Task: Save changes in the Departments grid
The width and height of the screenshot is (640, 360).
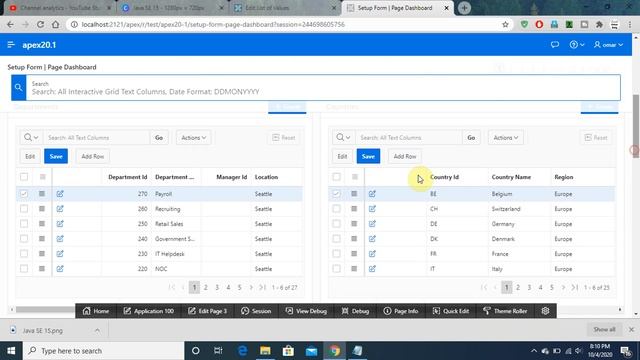Action: (56, 156)
